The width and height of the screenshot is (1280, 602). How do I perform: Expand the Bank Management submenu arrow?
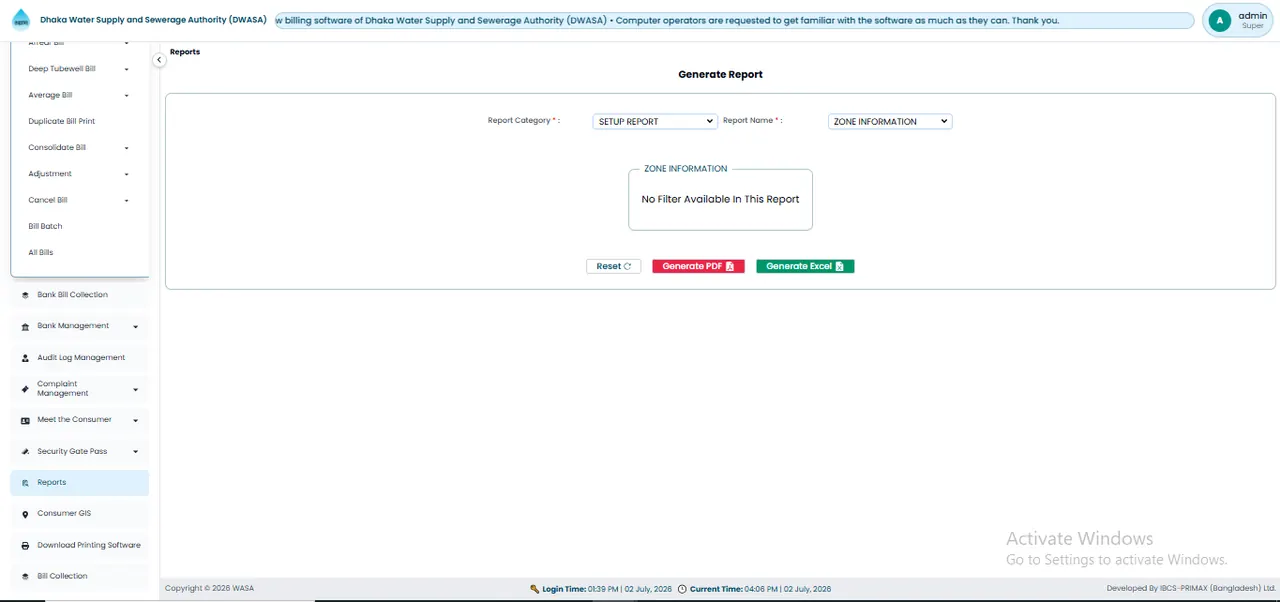point(135,327)
